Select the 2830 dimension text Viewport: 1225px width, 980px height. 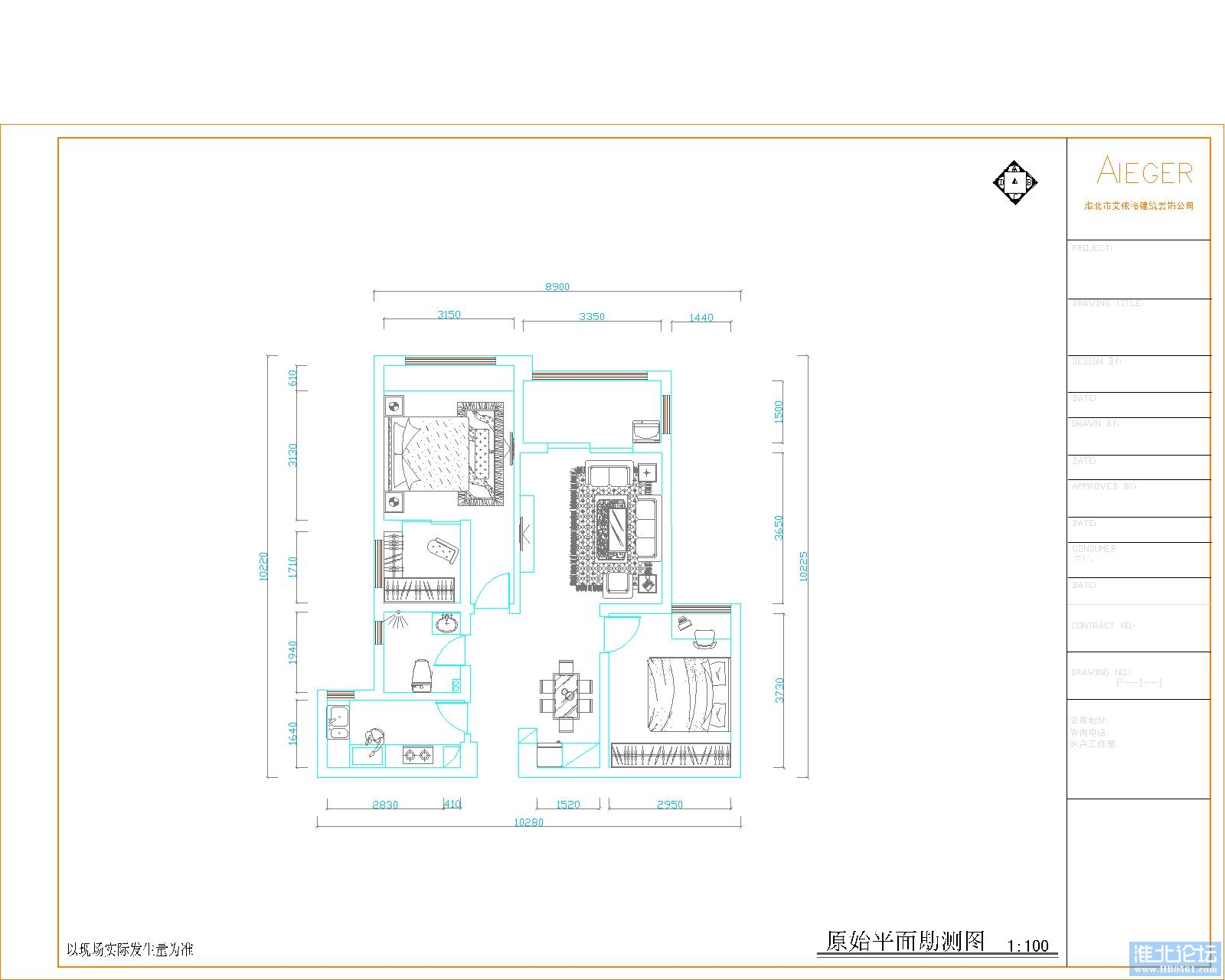click(x=385, y=804)
